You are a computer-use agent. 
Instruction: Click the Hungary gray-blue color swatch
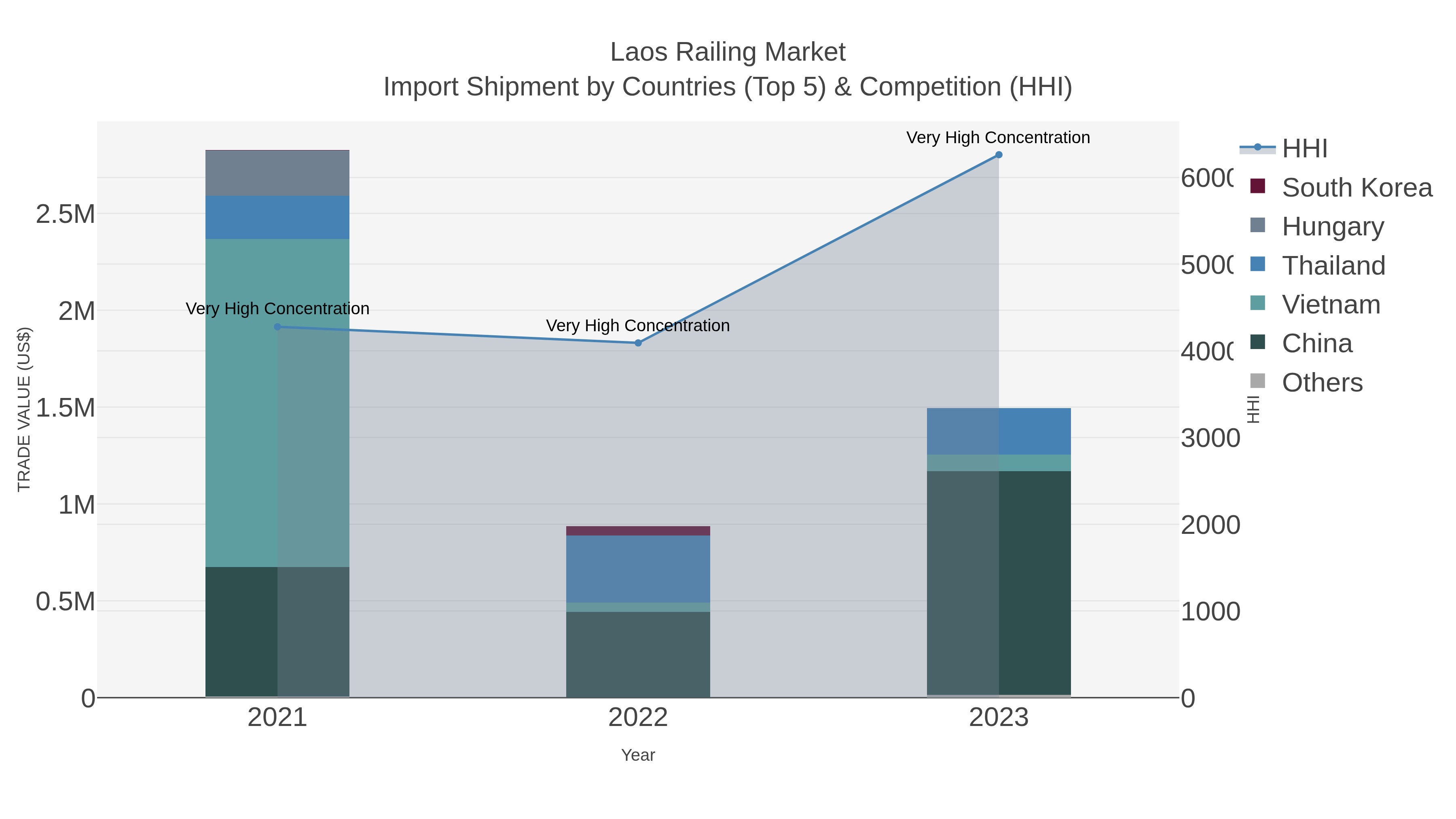coord(1257,225)
